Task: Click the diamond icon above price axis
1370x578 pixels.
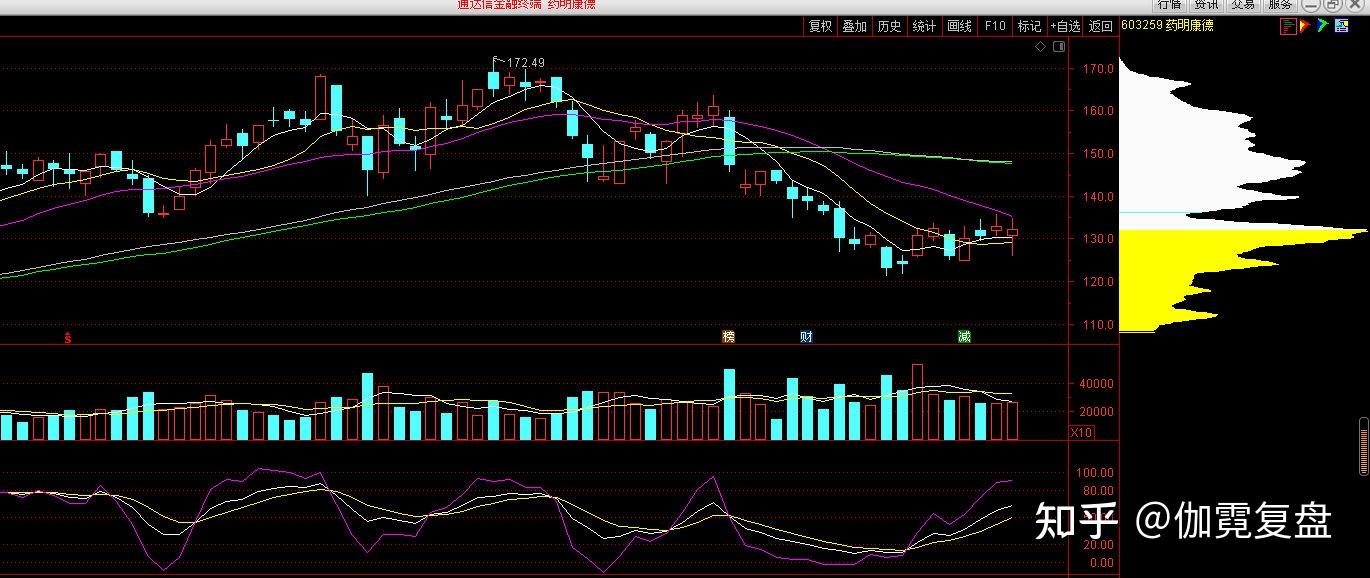Action: coord(1040,46)
